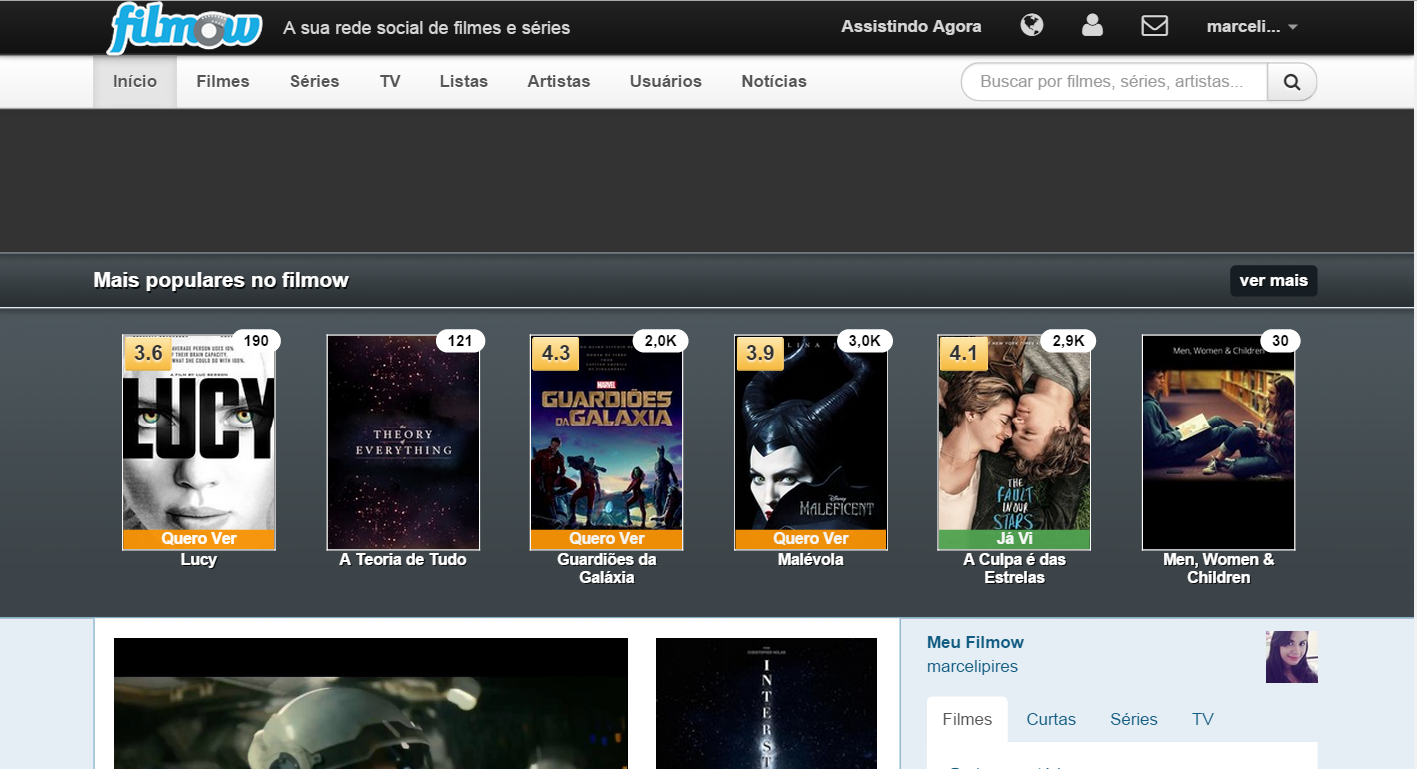Viewport: 1417px width, 769px height.
Task: Open the Usuários menu
Action: [666, 81]
